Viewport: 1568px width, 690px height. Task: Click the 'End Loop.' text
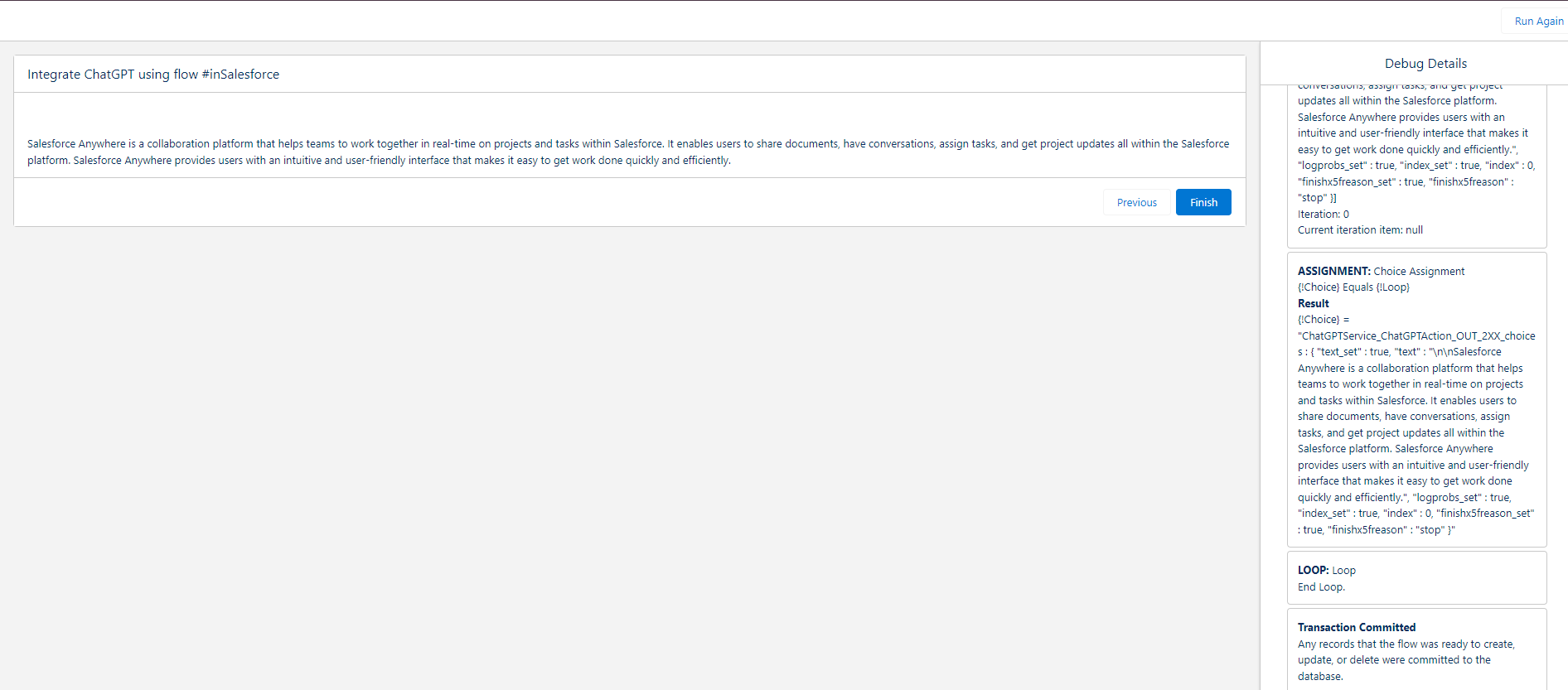pos(1321,587)
